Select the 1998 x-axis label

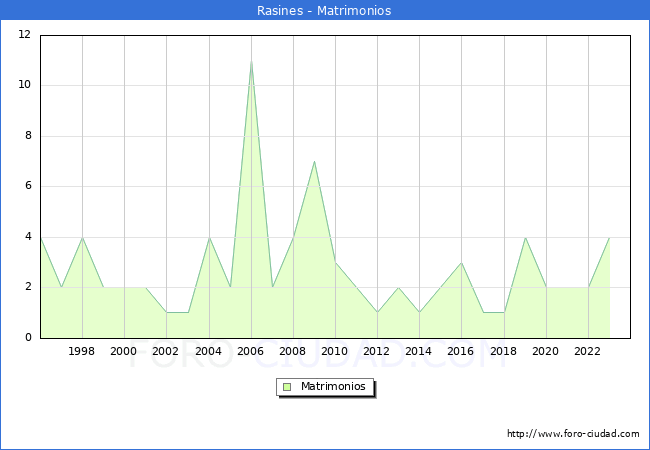pyautogui.click(x=82, y=352)
